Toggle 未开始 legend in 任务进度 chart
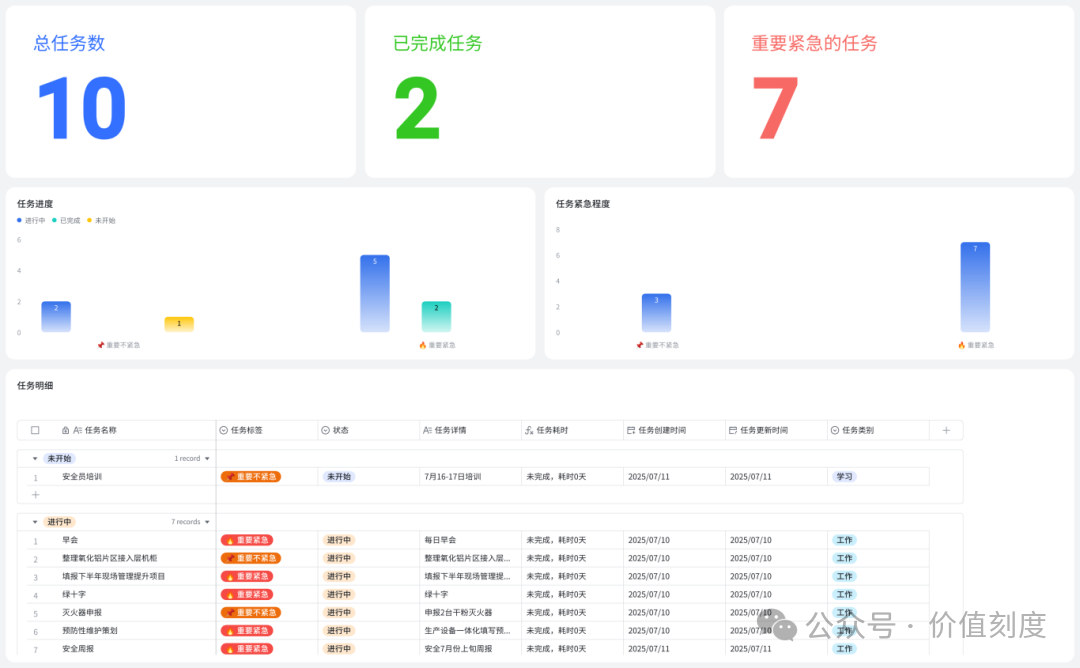Viewport: 1080px width, 668px height. pos(101,220)
